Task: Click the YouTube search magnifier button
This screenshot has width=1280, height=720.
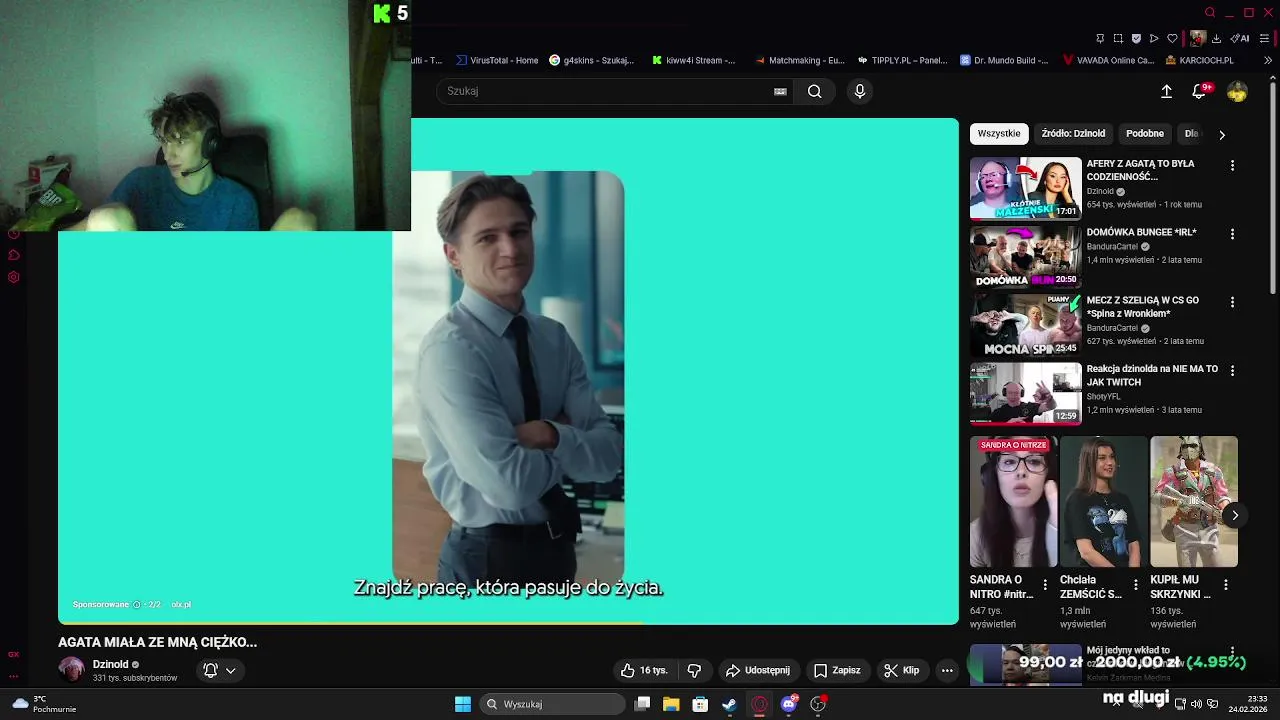Action: (815, 91)
